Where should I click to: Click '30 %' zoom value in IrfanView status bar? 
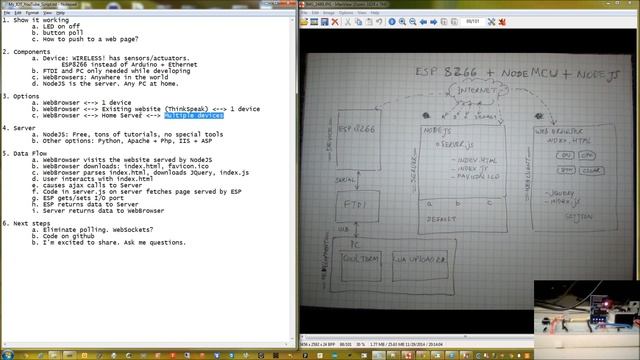pos(360,344)
